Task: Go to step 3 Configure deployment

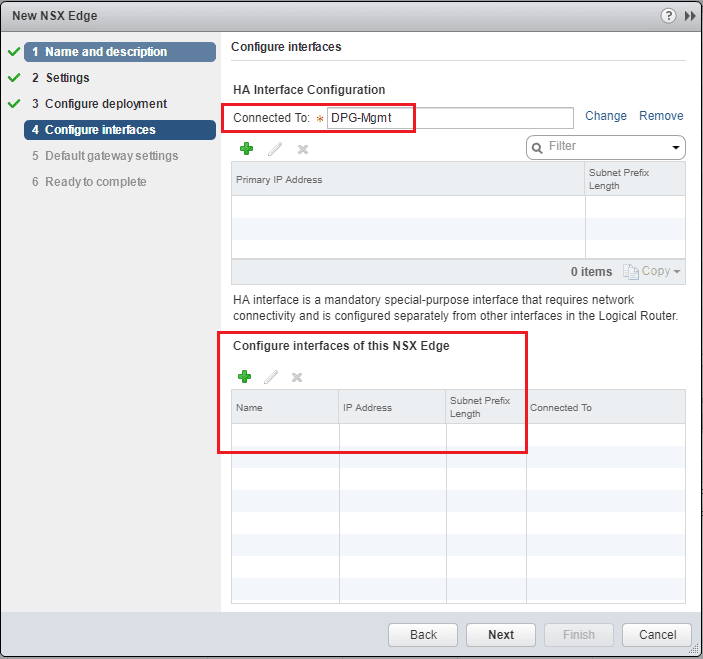Action: (x=100, y=104)
